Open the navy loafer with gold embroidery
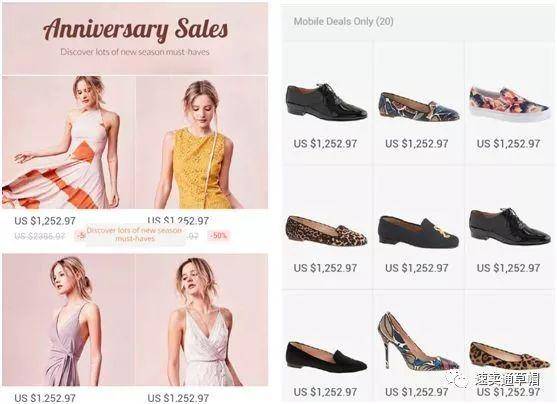The width and height of the screenshot is (557, 404). point(418,231)
